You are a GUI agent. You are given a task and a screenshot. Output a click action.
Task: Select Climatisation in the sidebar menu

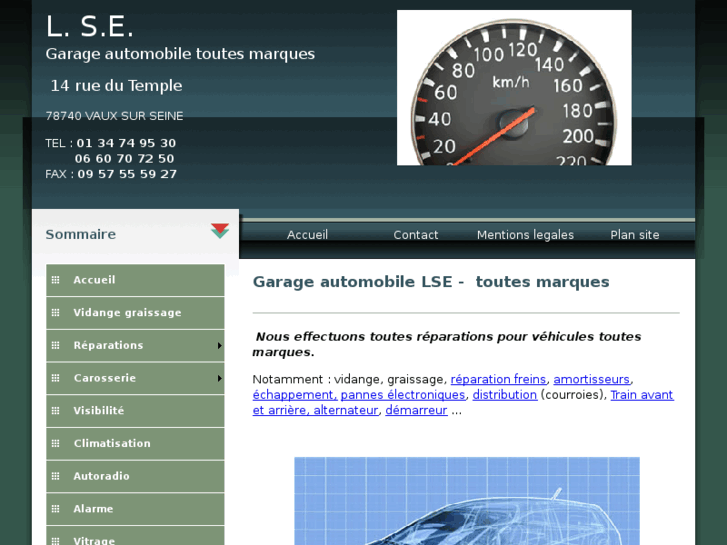point(135,444)
